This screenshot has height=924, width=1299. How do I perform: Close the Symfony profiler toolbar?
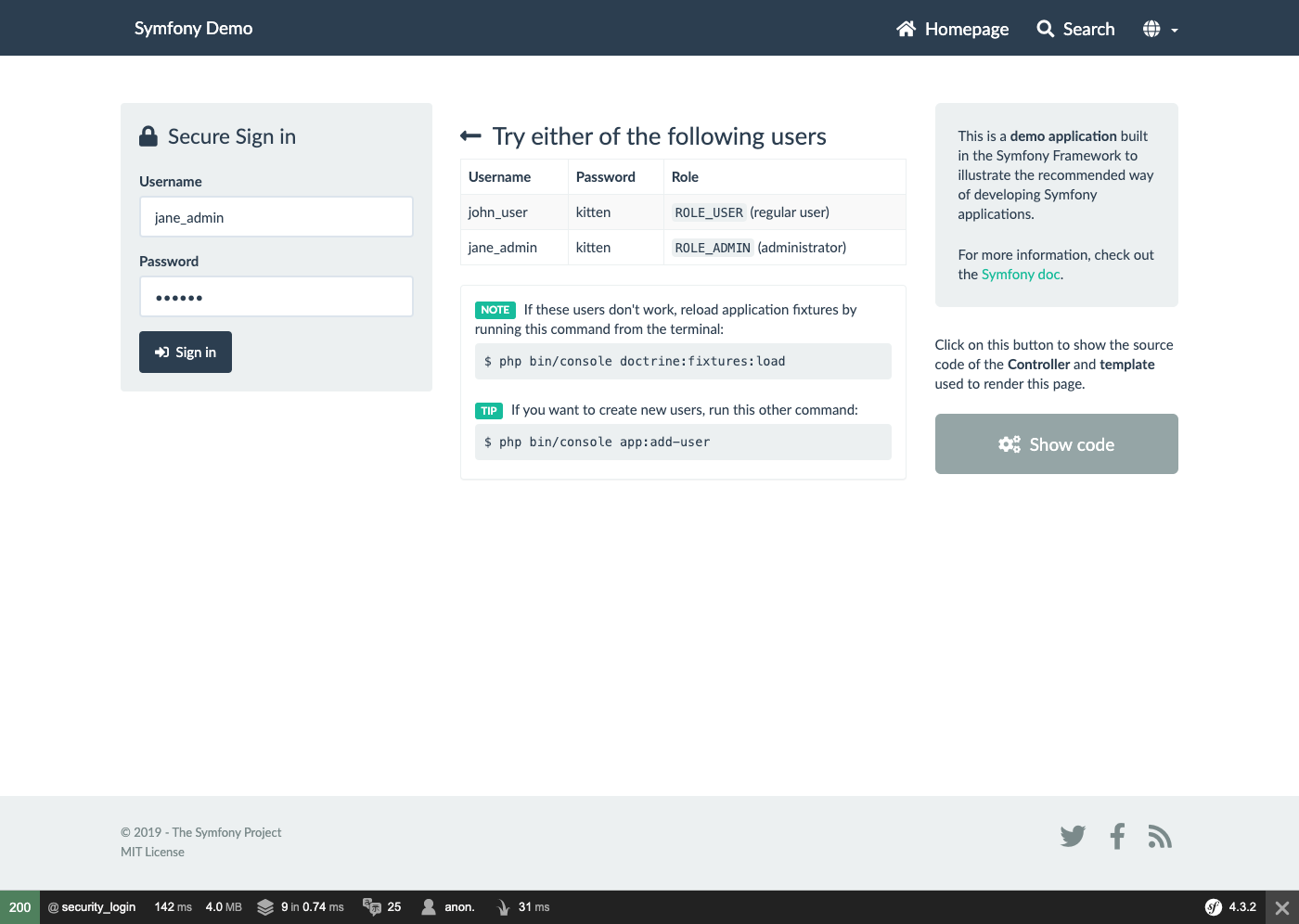click(x=1281, y=907)
